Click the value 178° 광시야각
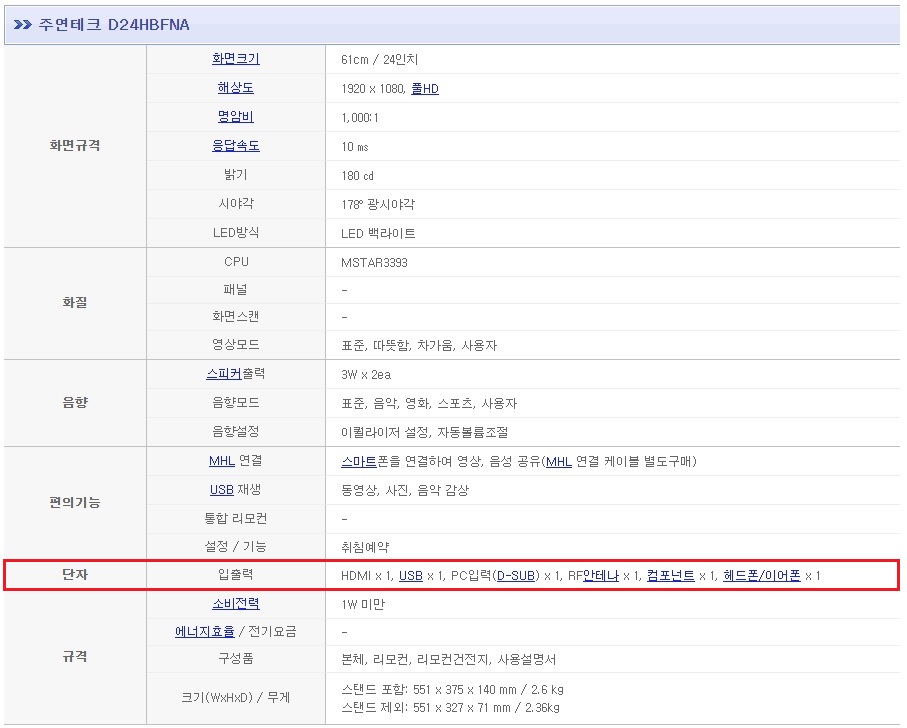Viewport: 907px width, 728px height. pyautogui.click(x=378, y=205)
